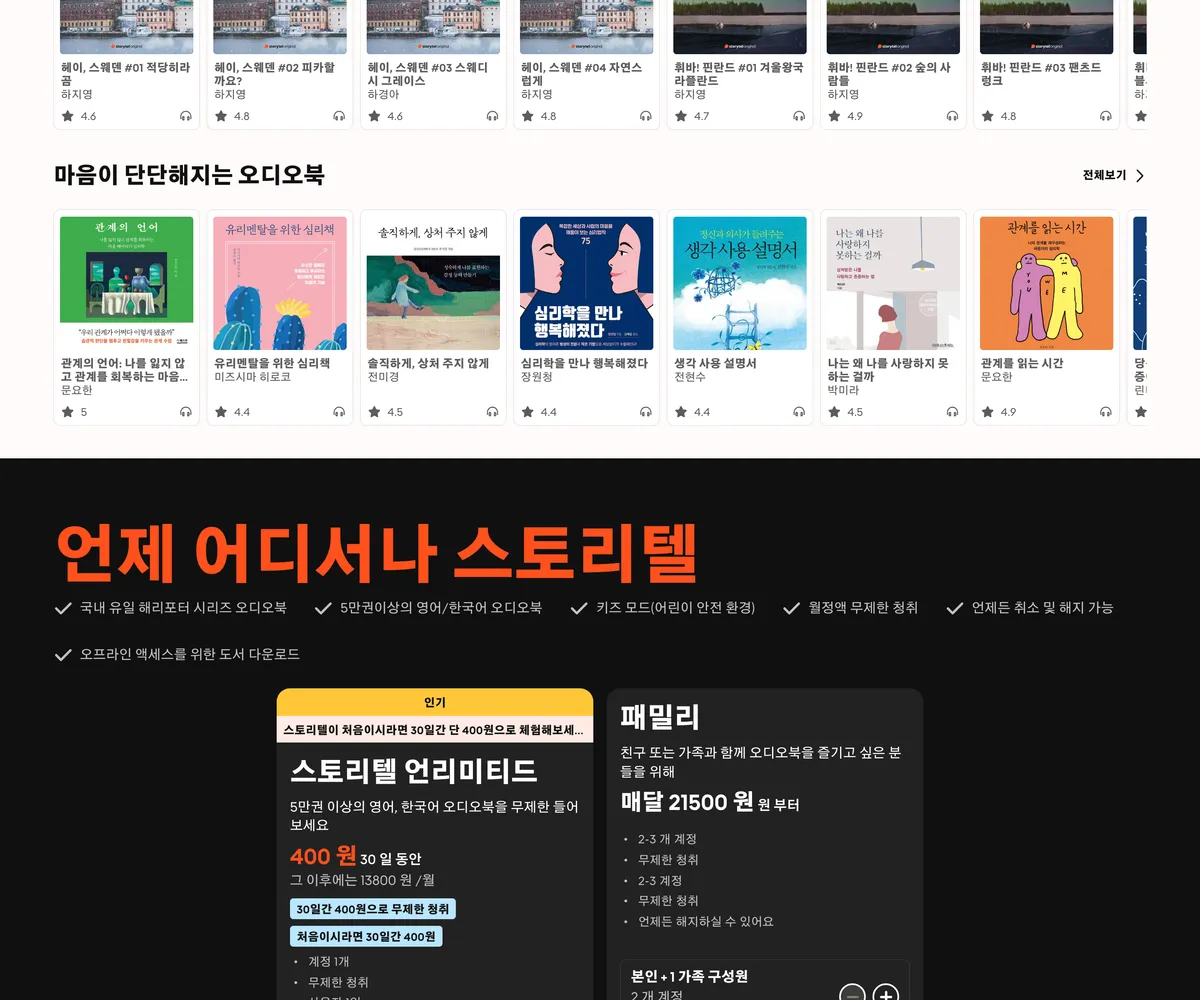Click 인기 label on Unlimited plan
Screen dimensions: 1200x1000
coord(435,703)
